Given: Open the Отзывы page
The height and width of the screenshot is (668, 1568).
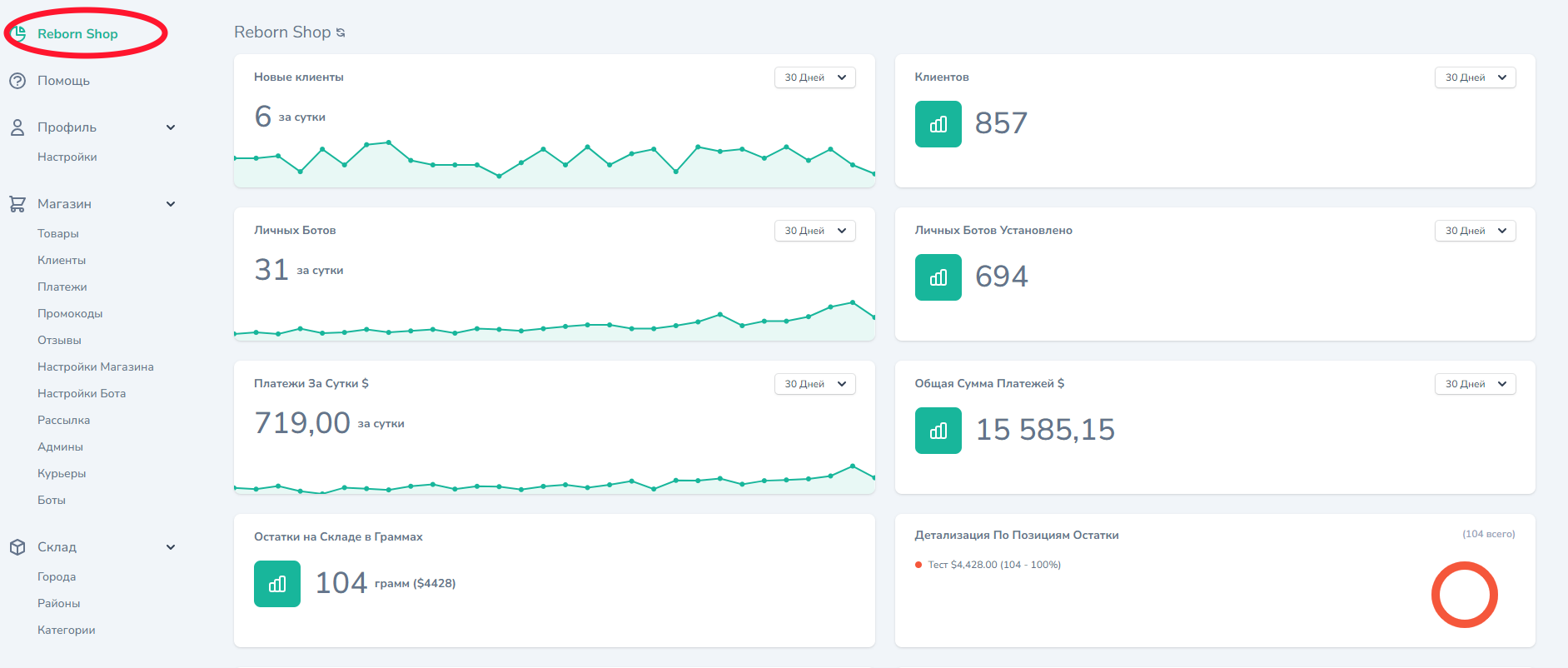Looking at the screenshot, I should (x=59, y=340).
